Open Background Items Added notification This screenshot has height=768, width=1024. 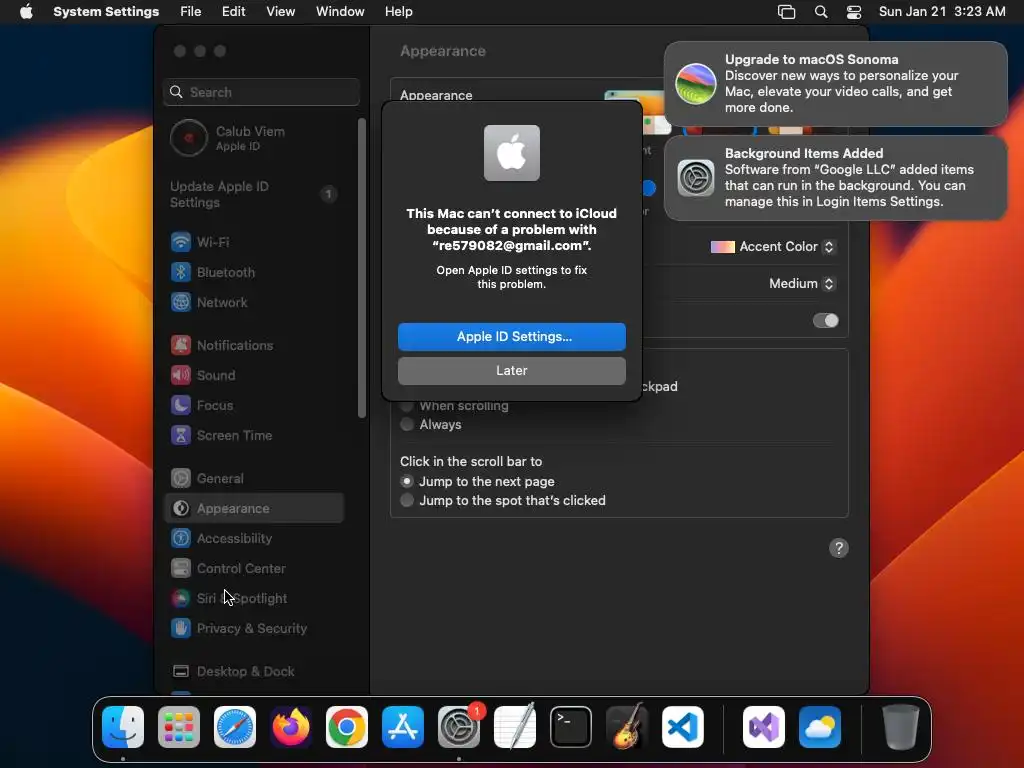point(835,178)
